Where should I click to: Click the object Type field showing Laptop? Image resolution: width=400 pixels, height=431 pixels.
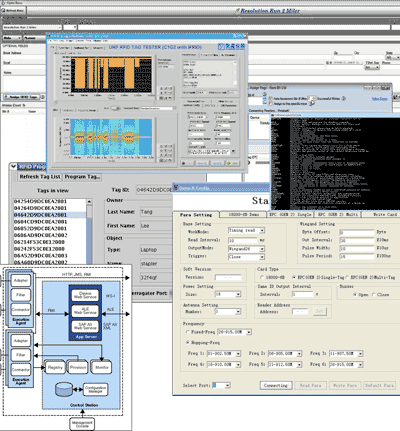pyautogui.click(x=156, y=250)
